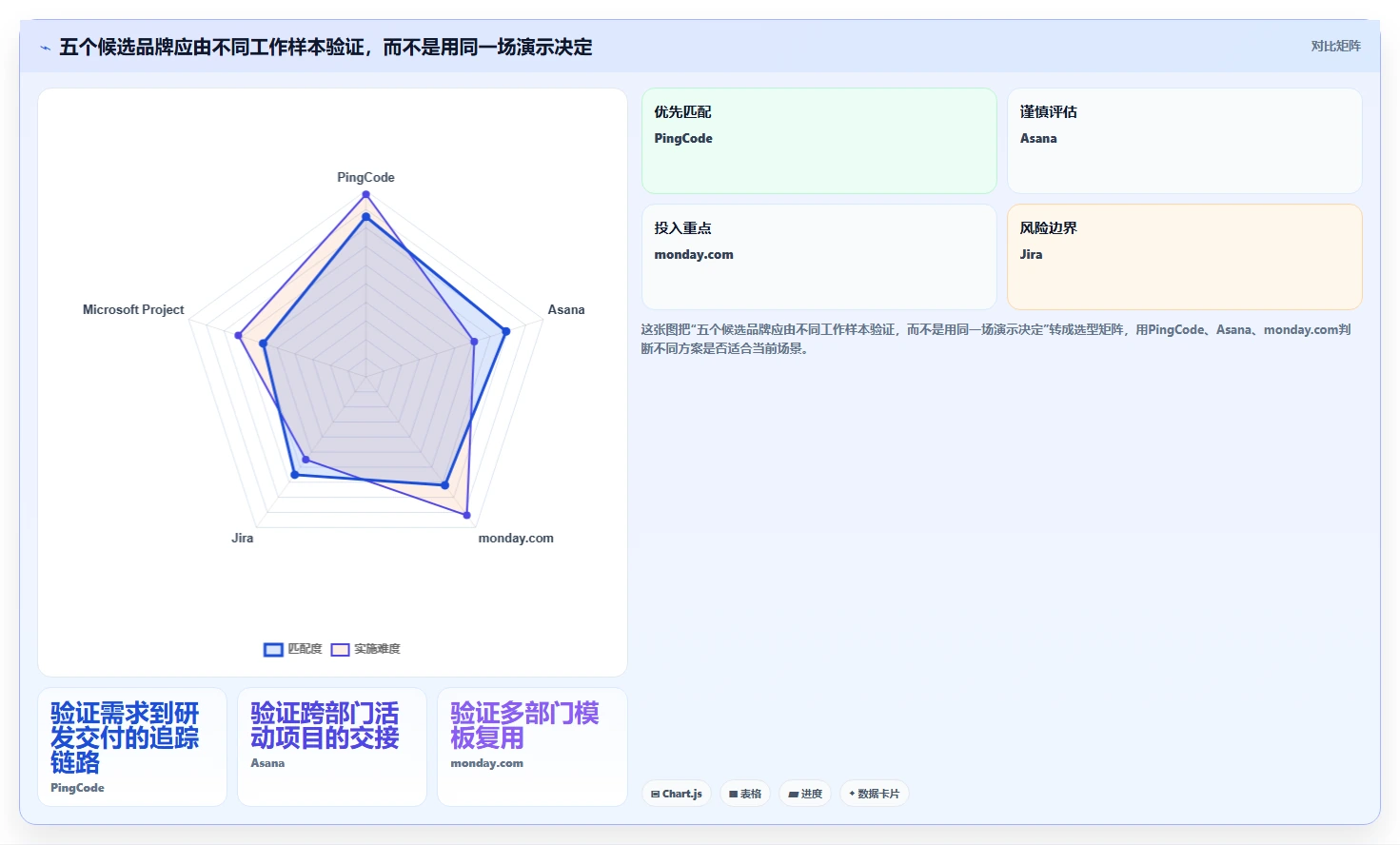This screenshot has height=845, width=1400.
Task: Click the small icon before the header title
Action: 45,48
